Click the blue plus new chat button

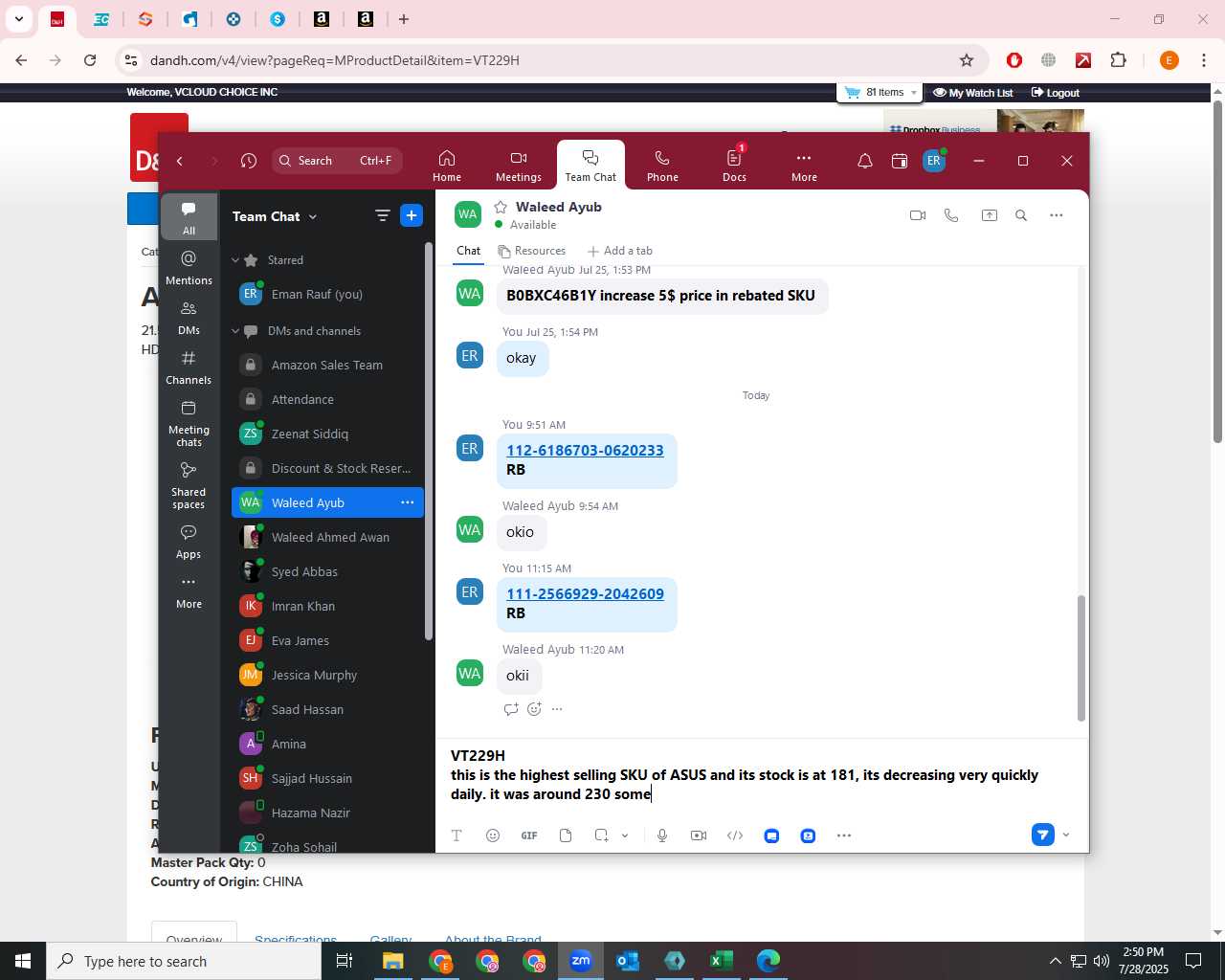412,215
